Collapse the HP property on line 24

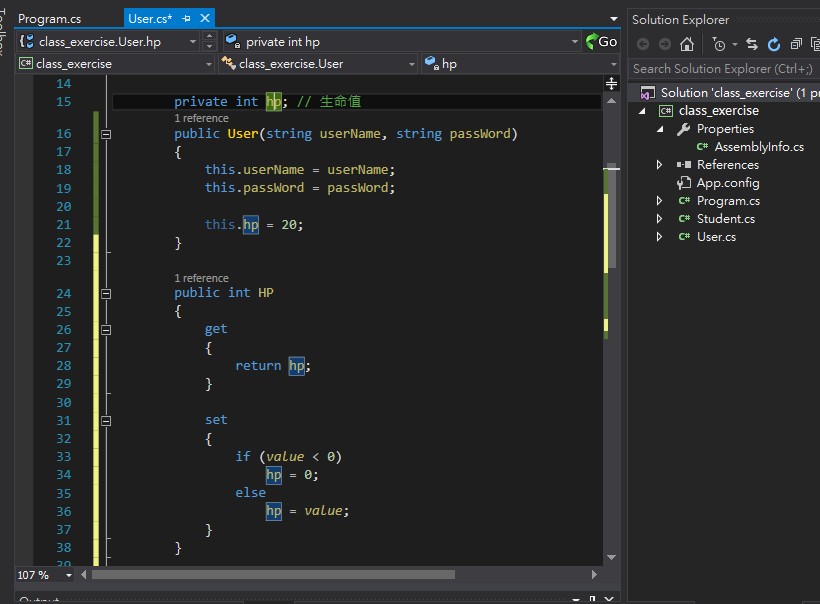click(105, 293)
